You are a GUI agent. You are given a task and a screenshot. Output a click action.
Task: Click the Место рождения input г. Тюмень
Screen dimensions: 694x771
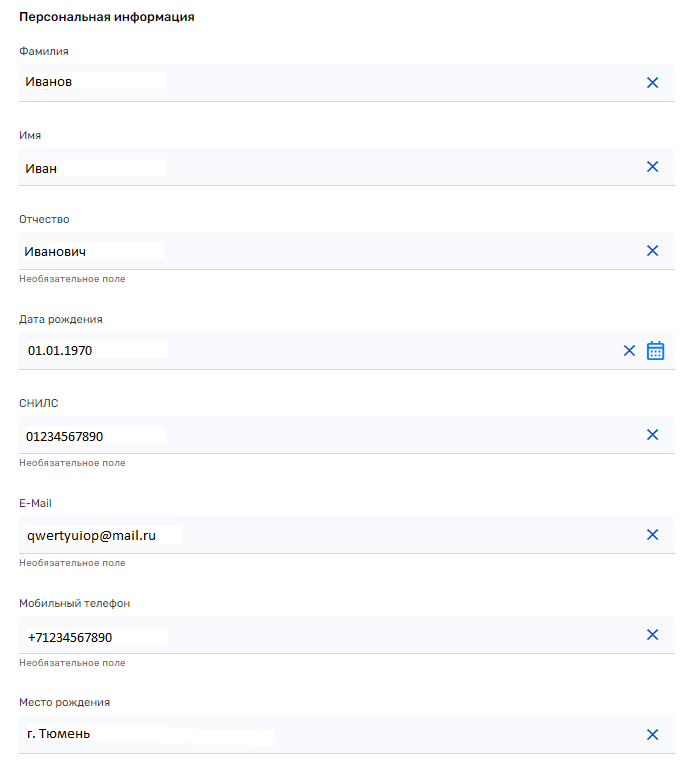coord(300,734)
